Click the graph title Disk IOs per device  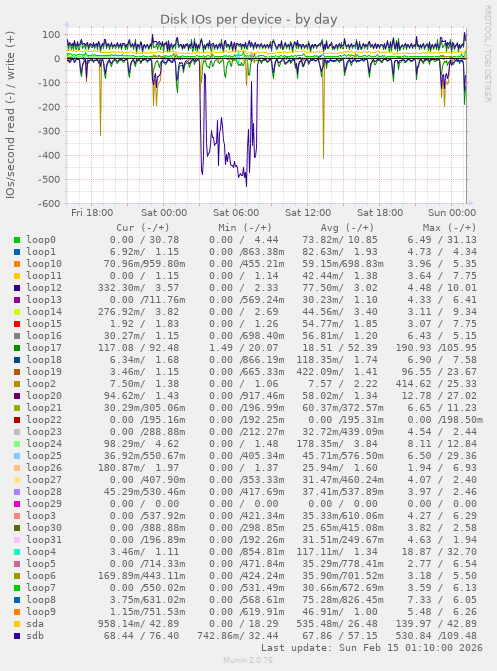249,19
